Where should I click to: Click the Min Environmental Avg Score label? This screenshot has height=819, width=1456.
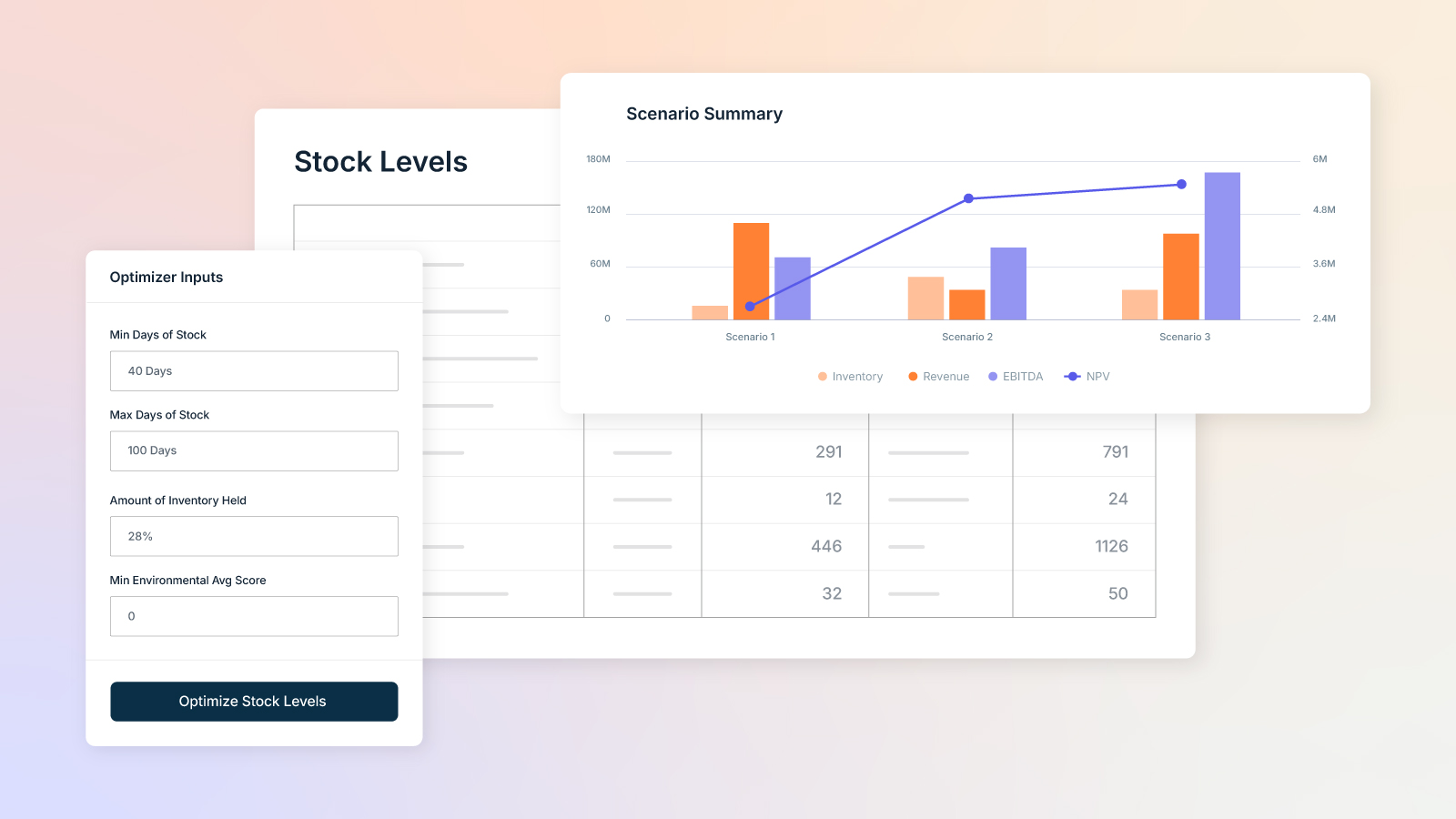[x=187, y=581]
